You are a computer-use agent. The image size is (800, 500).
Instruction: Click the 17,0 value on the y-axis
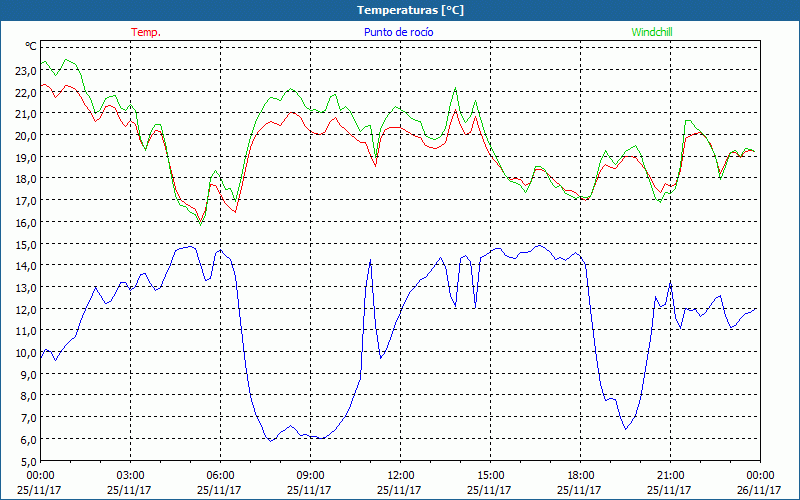(x=26, y=201)
